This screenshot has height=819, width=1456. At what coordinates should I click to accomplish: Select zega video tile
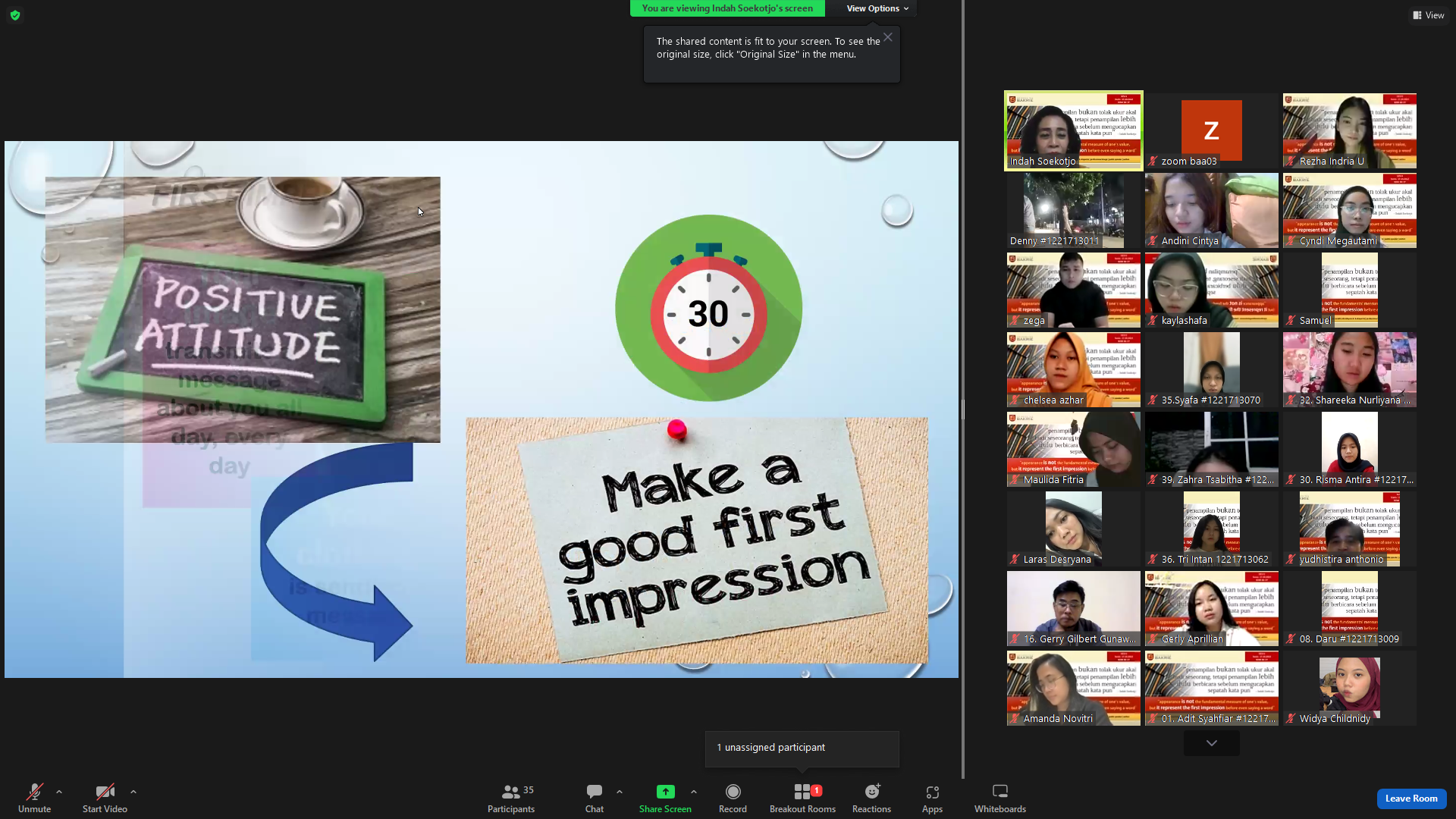click(x=1073, y=290)
